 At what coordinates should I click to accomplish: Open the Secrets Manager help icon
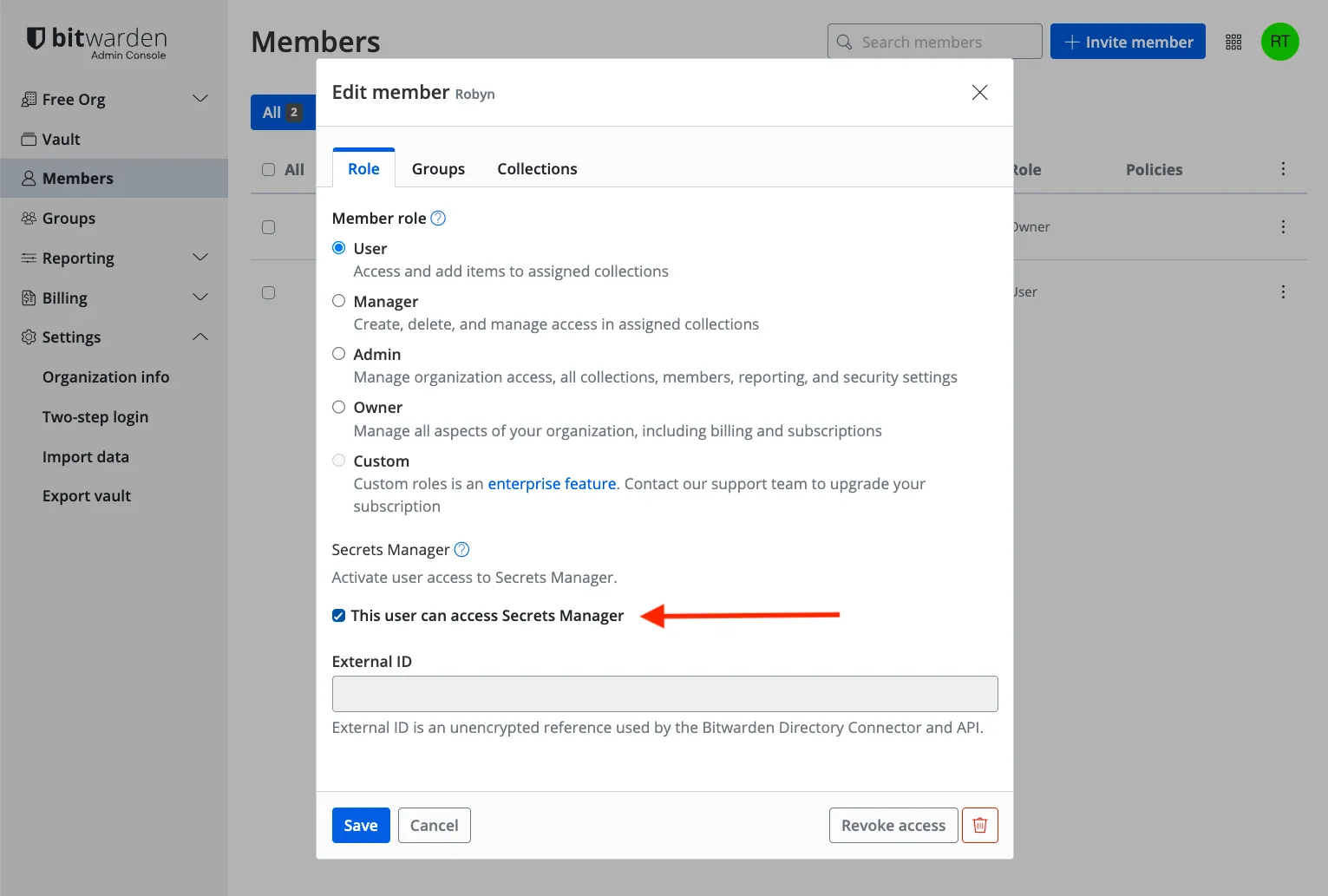coord(461,549)
